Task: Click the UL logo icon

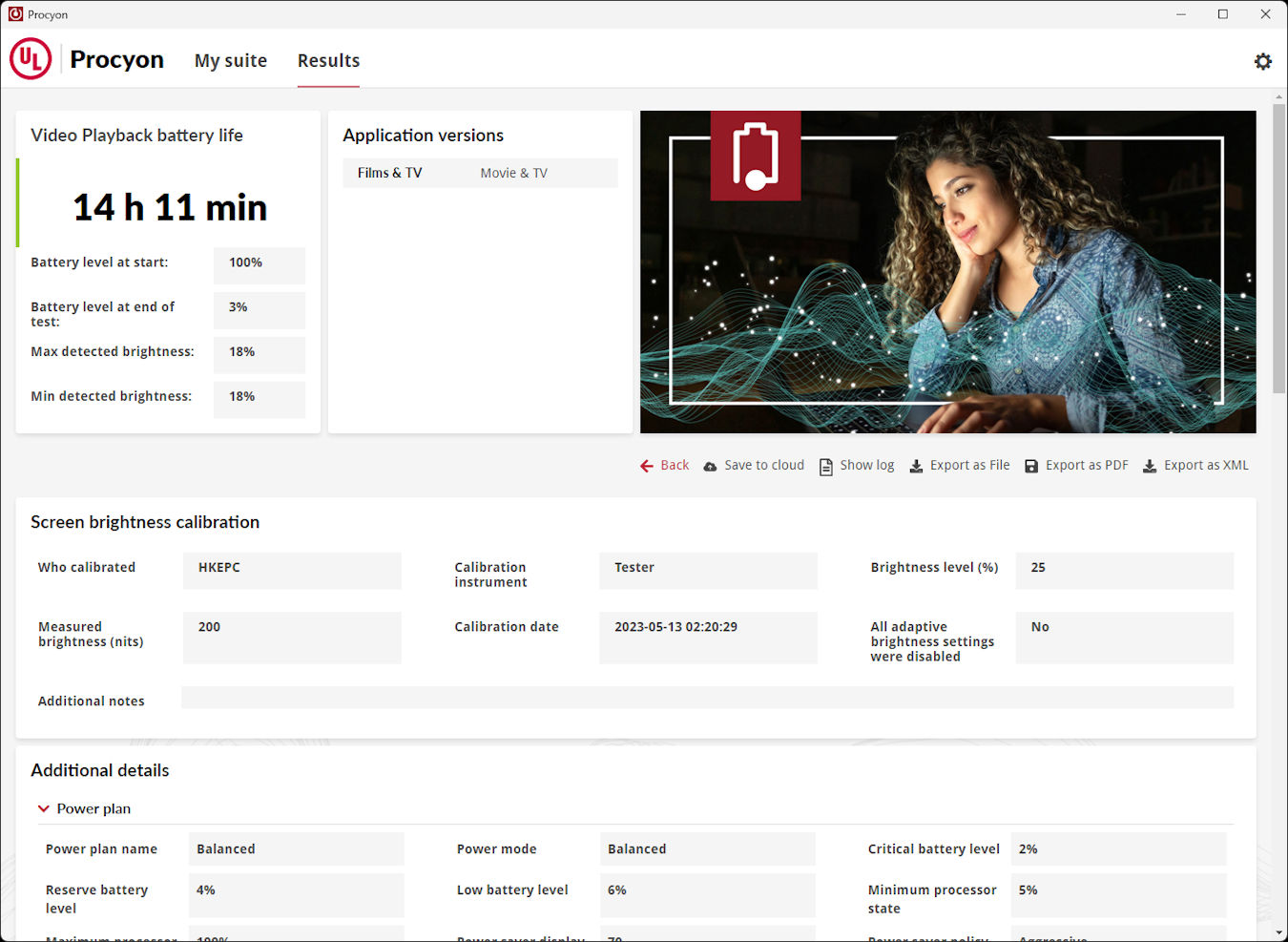Action: point(31,59)
